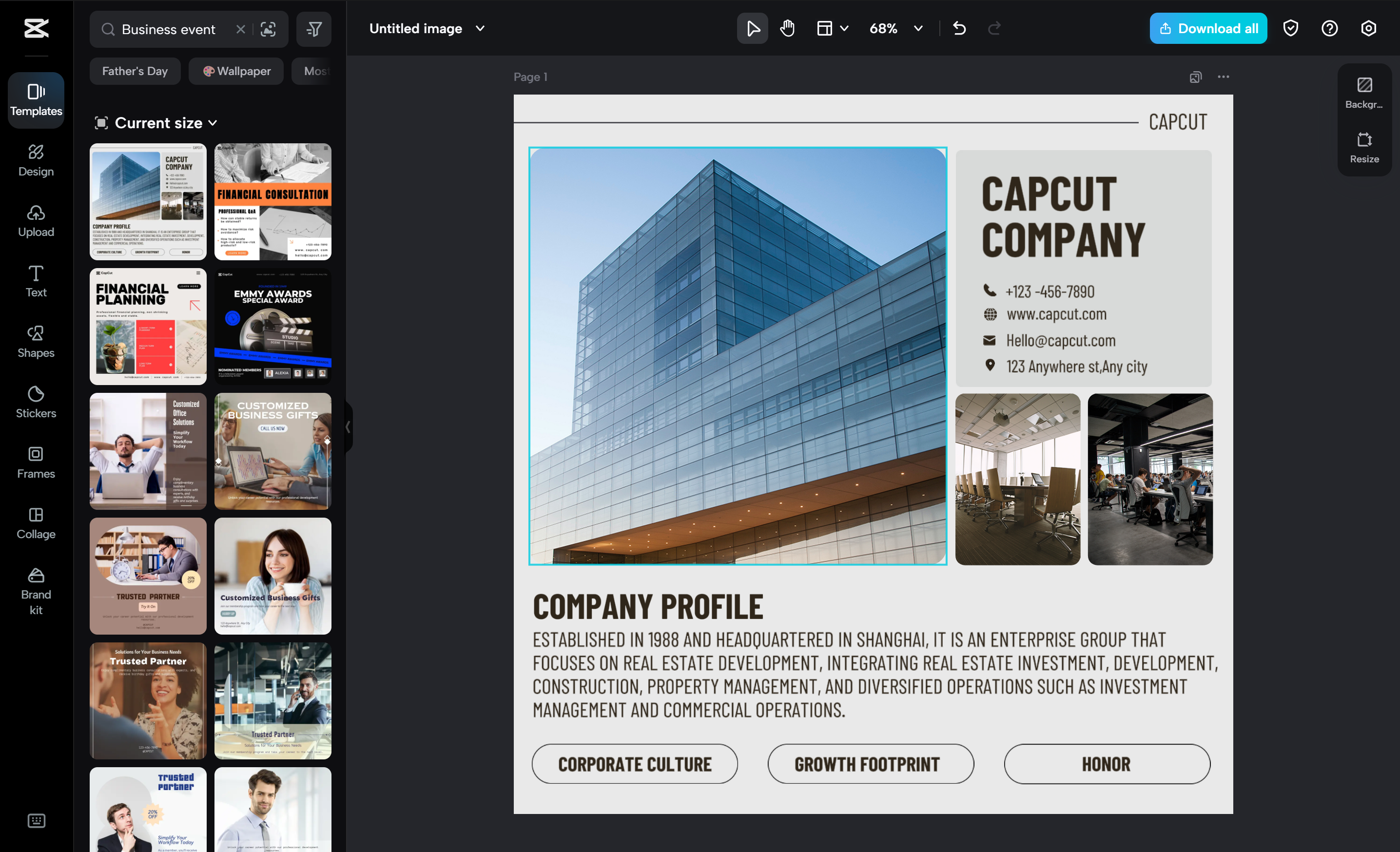Collapse the templates side panel
The width and height of the screenshot is (1400, 852).
pos(348,427)
